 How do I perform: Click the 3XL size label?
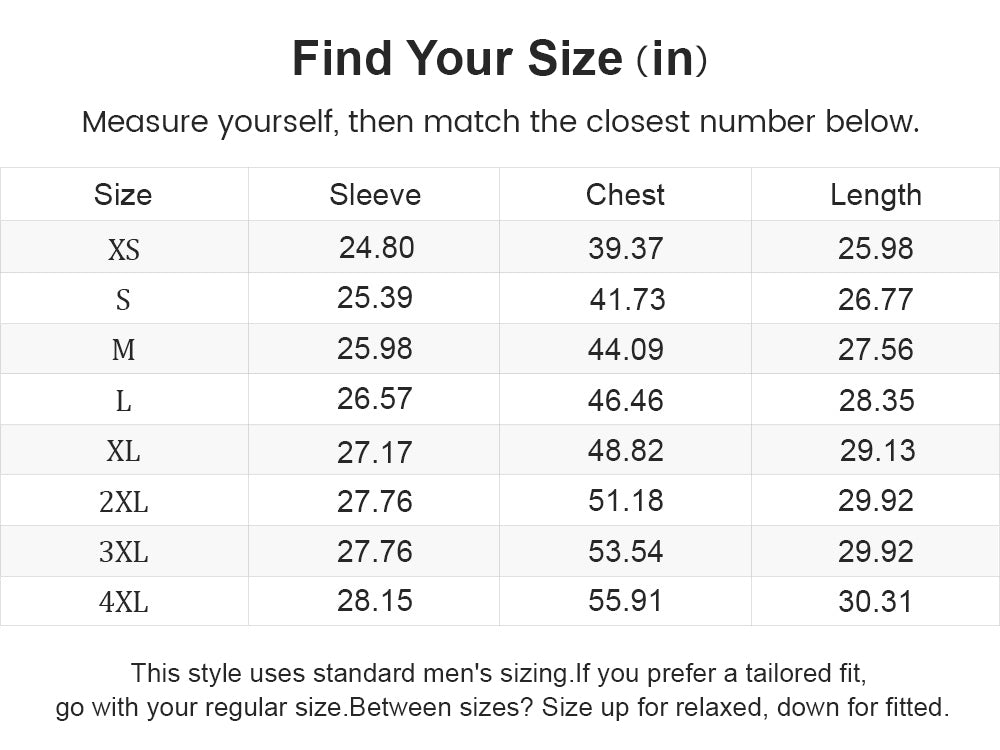123,552
